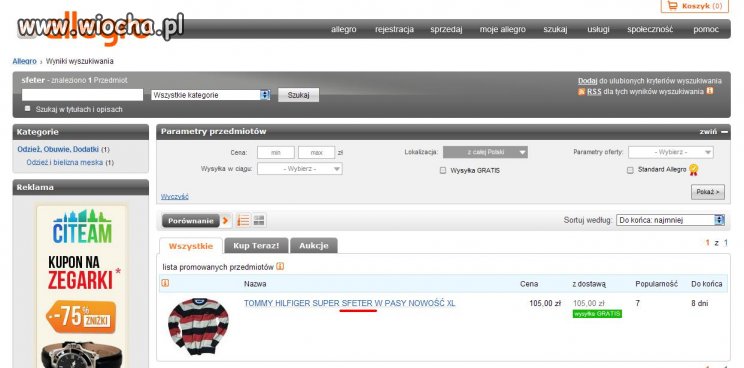Image resolution: width=744 pixels, height=368 pixels.
Task: Open Lokalizacja z całej Polski dropdown
Action: click(x=485, y=152)
